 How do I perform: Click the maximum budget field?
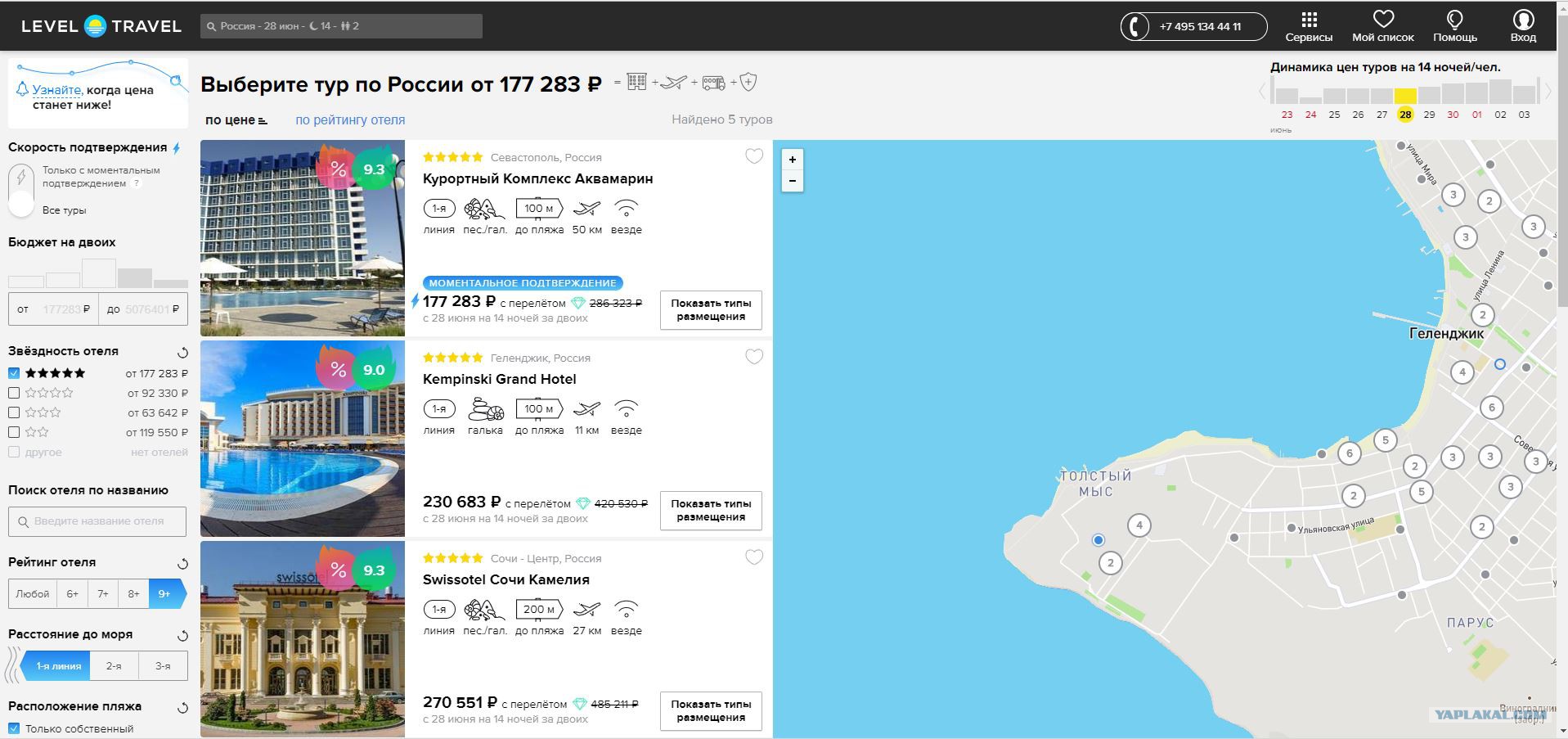tap(143, 309)
